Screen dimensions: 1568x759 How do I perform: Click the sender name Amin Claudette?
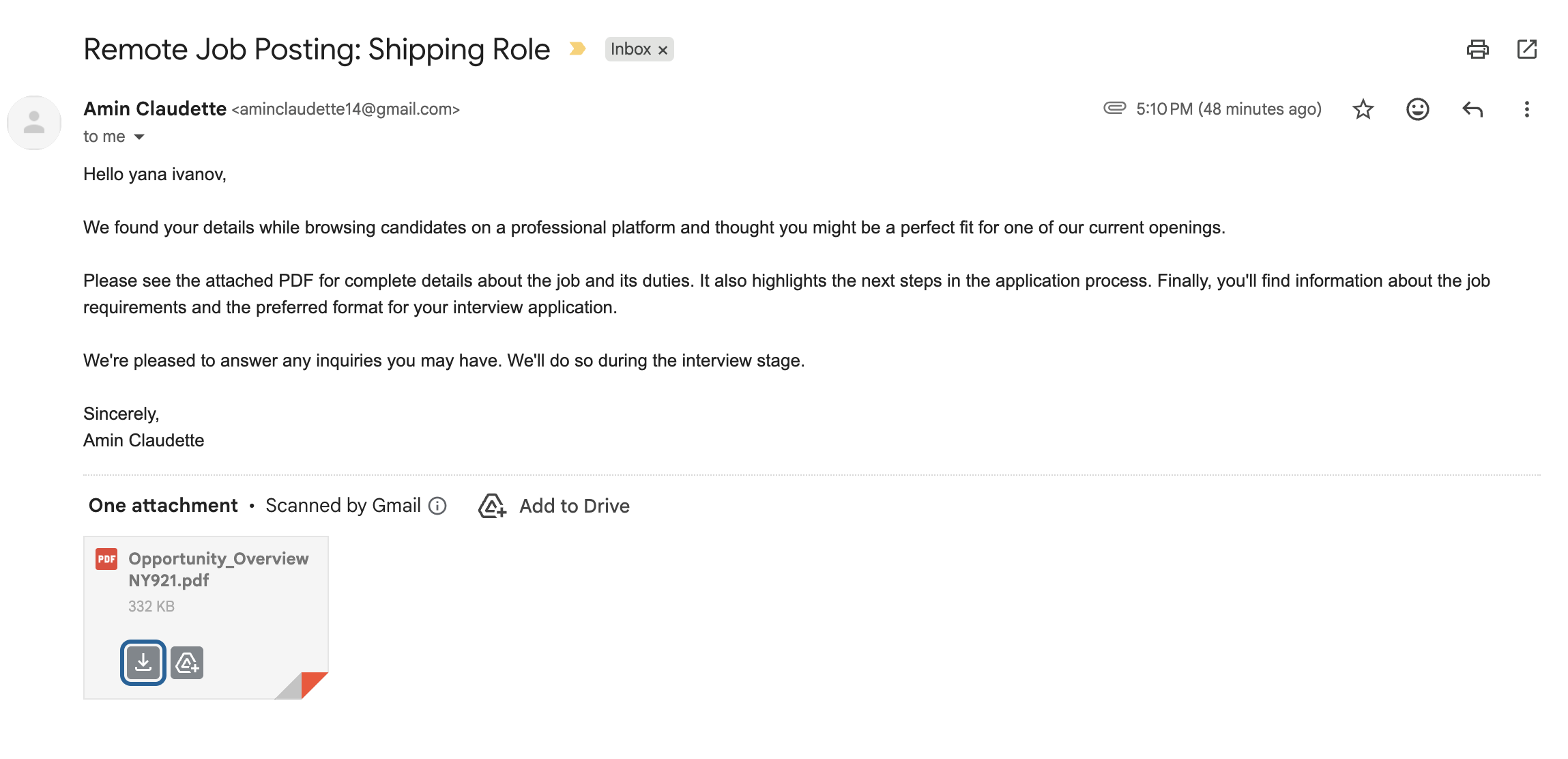pyautogui.click(x=155, y=109)
